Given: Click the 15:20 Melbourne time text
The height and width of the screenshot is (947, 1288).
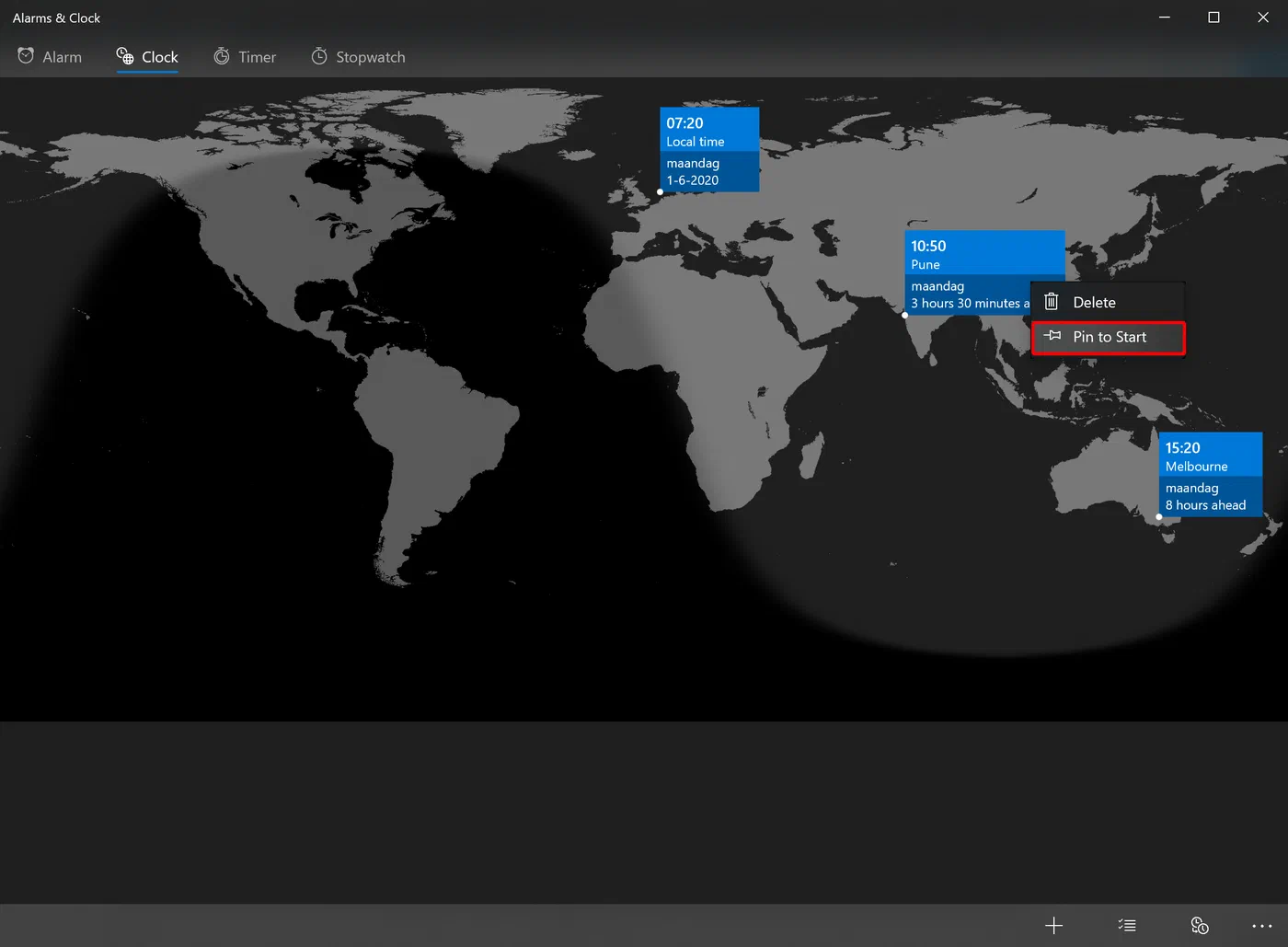Looking at the screenshot, I should coord(1183,448).
